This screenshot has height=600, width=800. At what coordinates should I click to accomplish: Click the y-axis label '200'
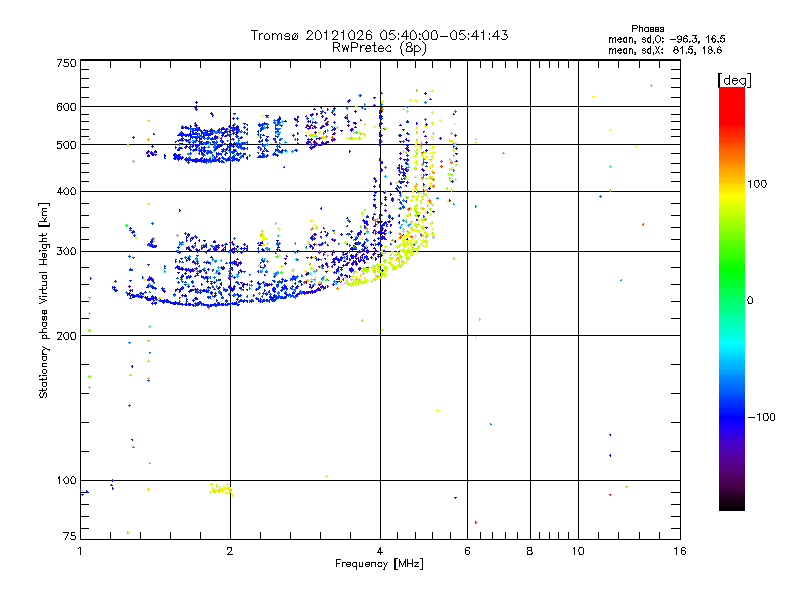pyautogui.click(x=66, y=336)
